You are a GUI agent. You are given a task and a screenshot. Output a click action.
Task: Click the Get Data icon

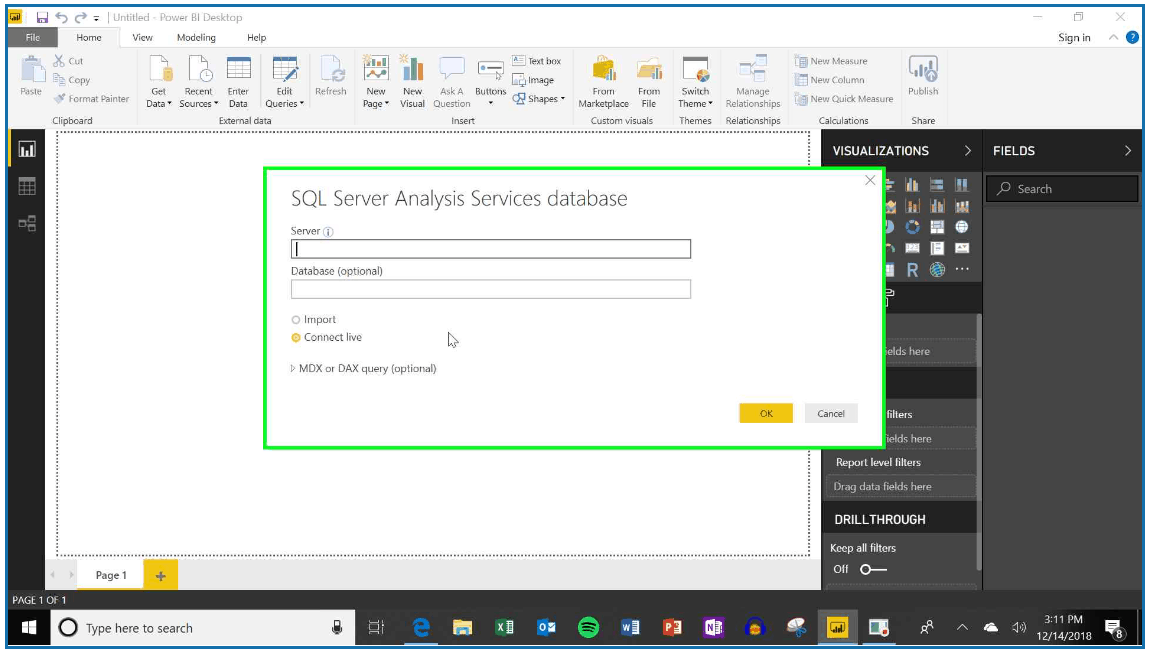(x=159, y=70)
